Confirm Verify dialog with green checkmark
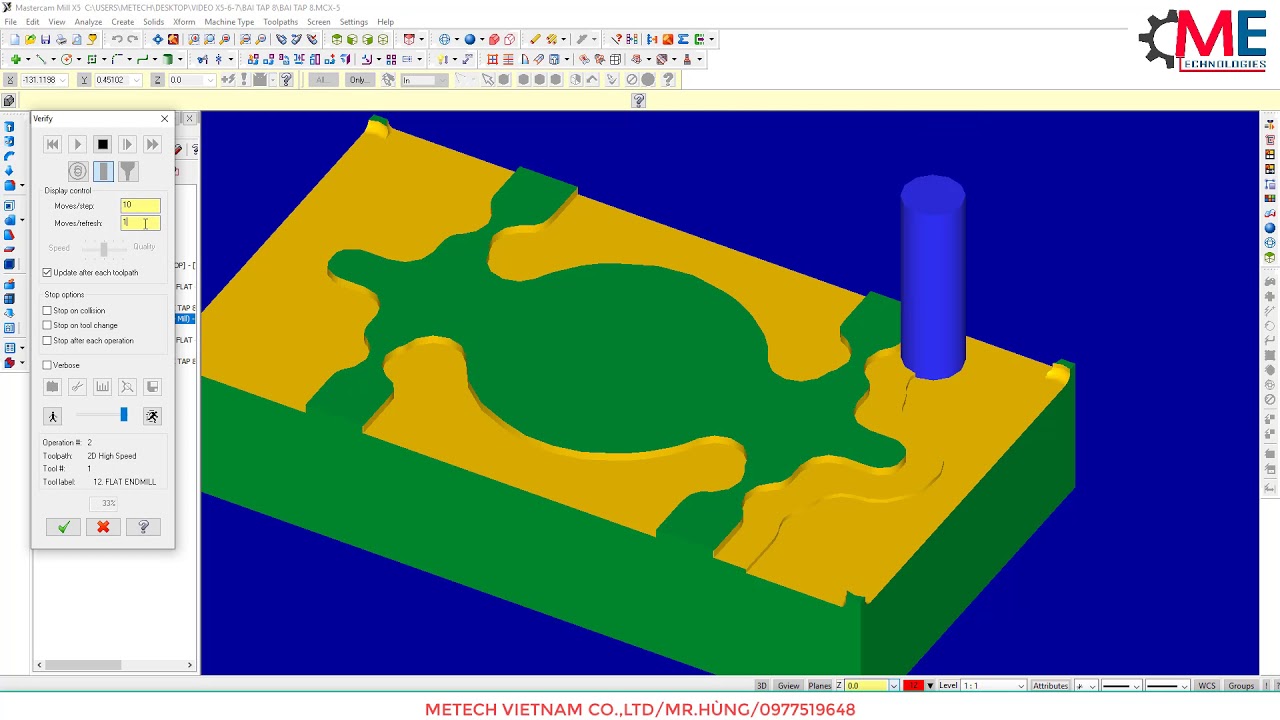 [x=63, y=527]
